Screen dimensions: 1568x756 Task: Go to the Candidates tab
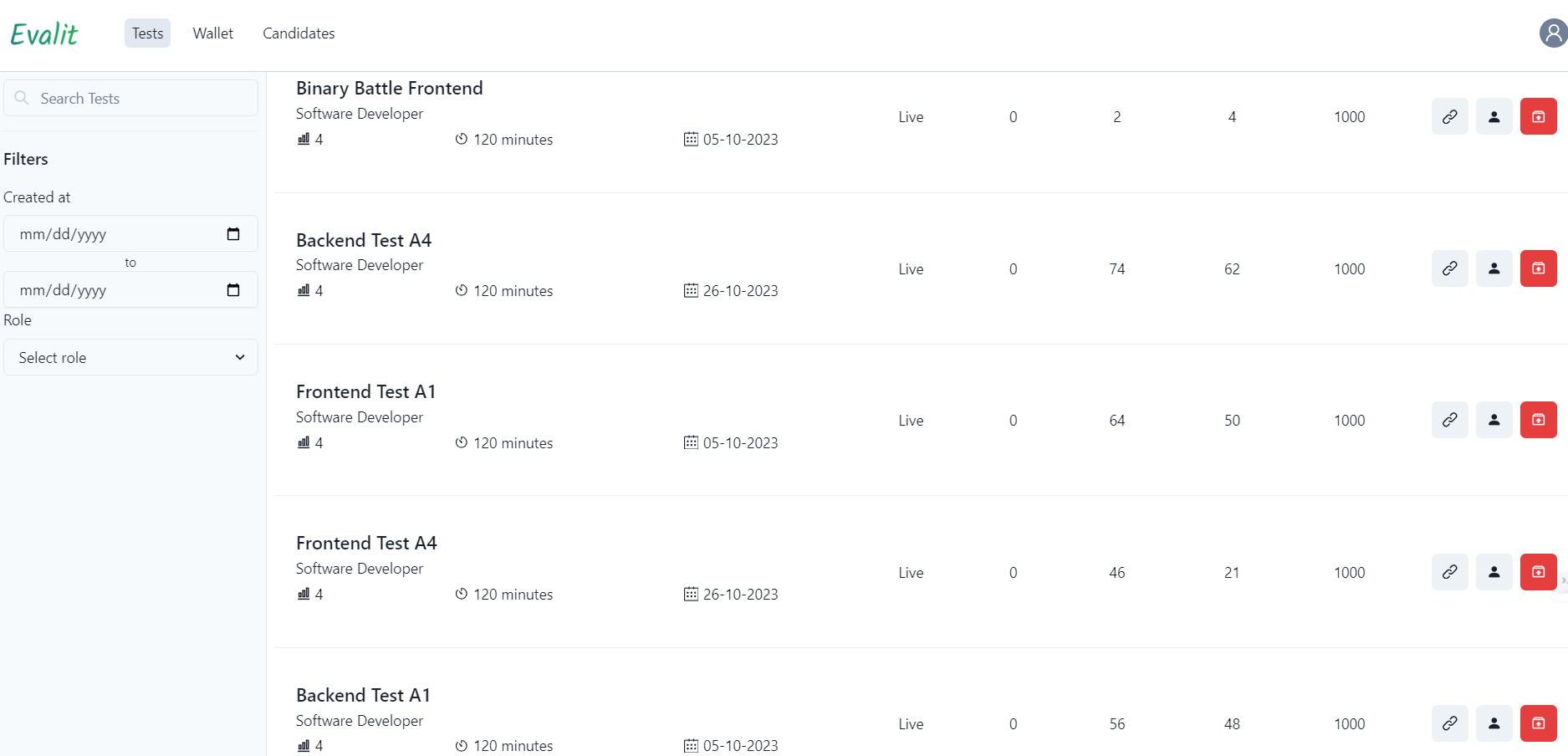coord(299,33)
